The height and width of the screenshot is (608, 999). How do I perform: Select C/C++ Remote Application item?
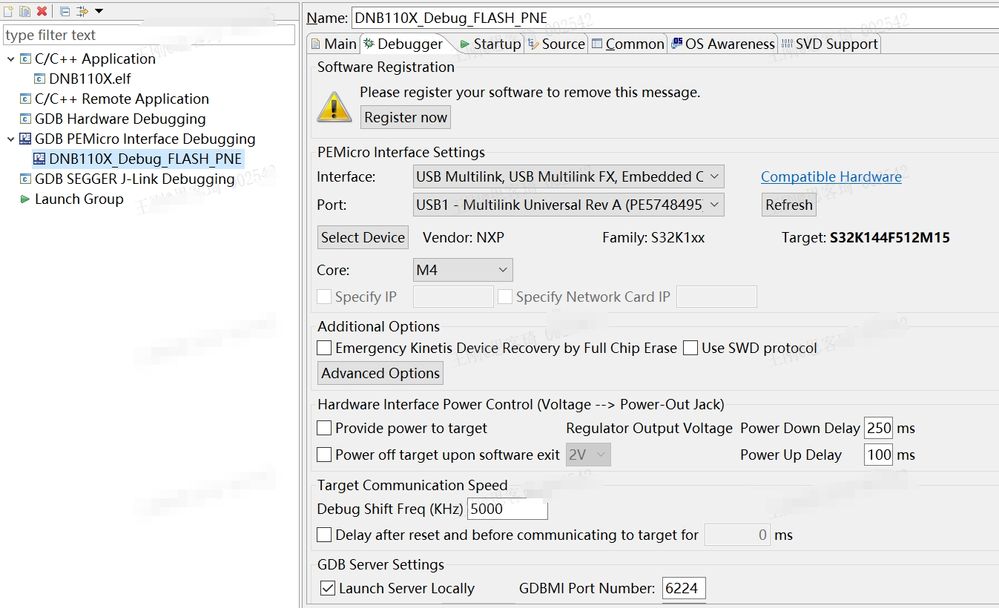click(122, 99)
